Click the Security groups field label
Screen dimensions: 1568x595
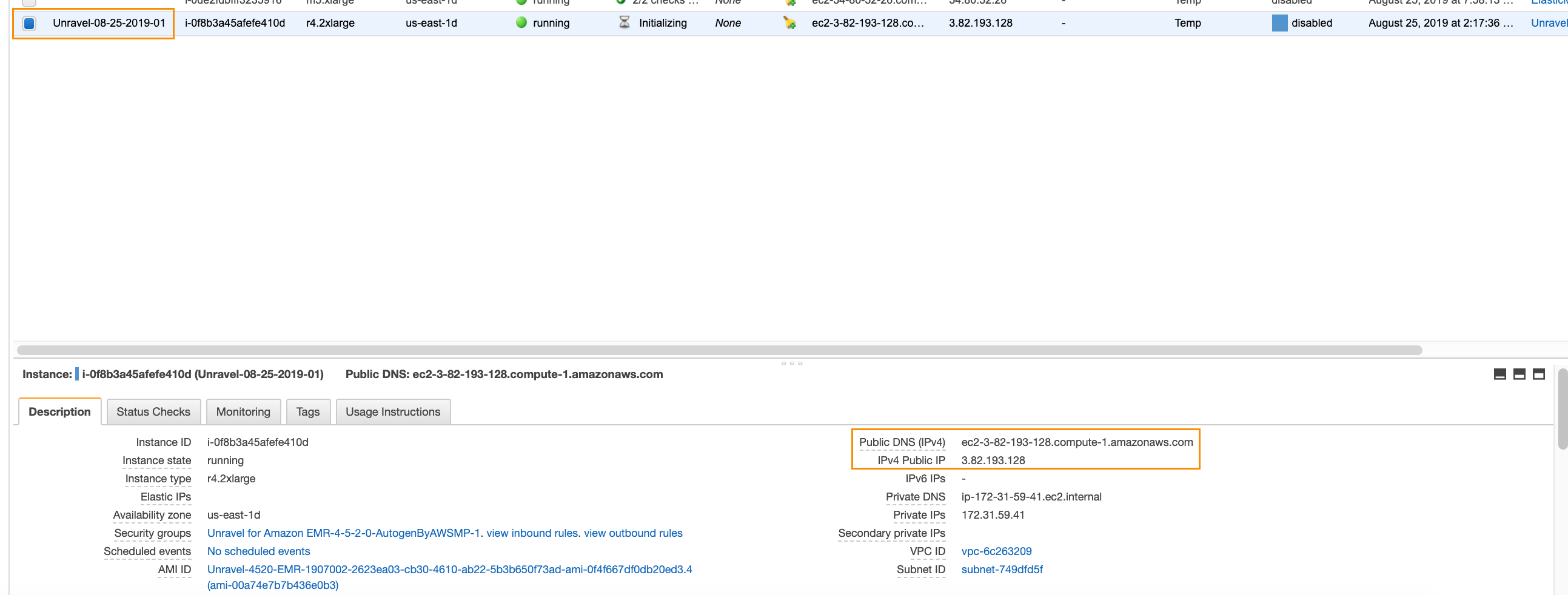[x=152, y=534]
